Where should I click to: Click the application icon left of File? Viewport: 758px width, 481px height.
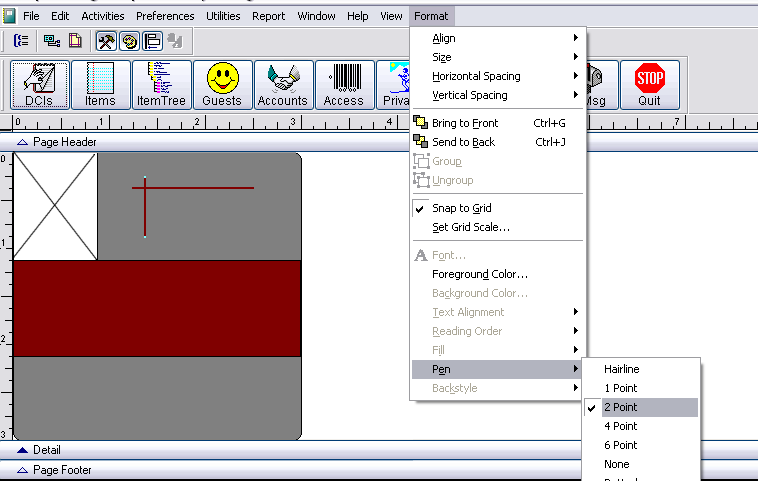click(x=9, y=16)
